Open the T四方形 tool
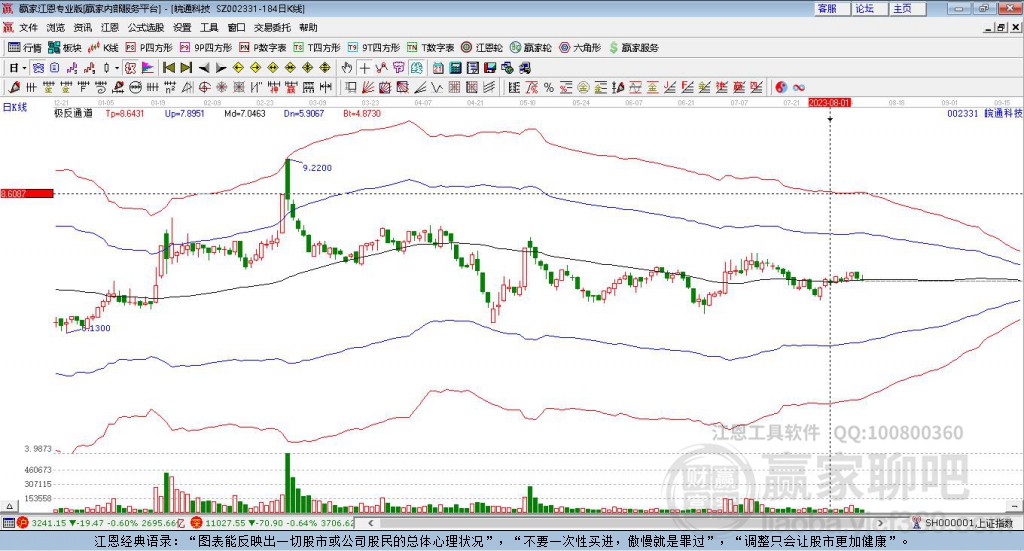 tap(317, 48)
